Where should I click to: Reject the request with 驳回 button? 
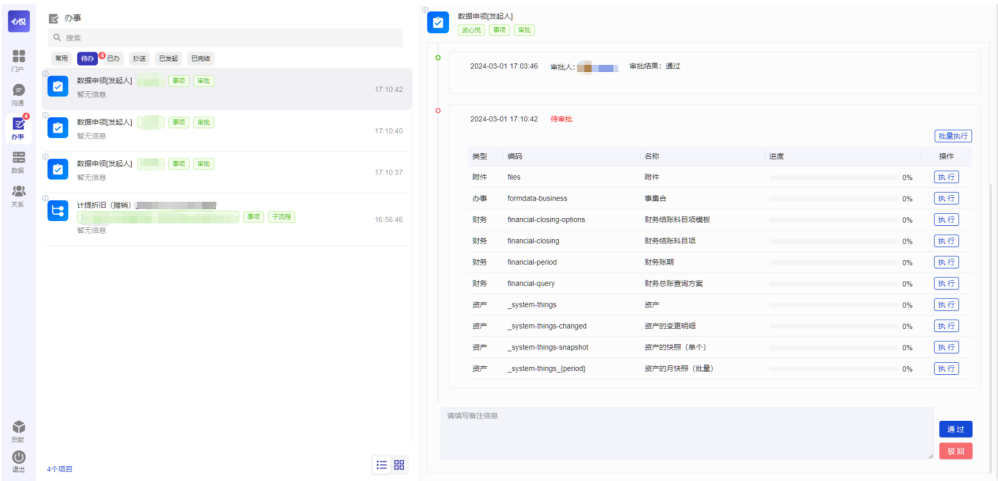[955, 451]
